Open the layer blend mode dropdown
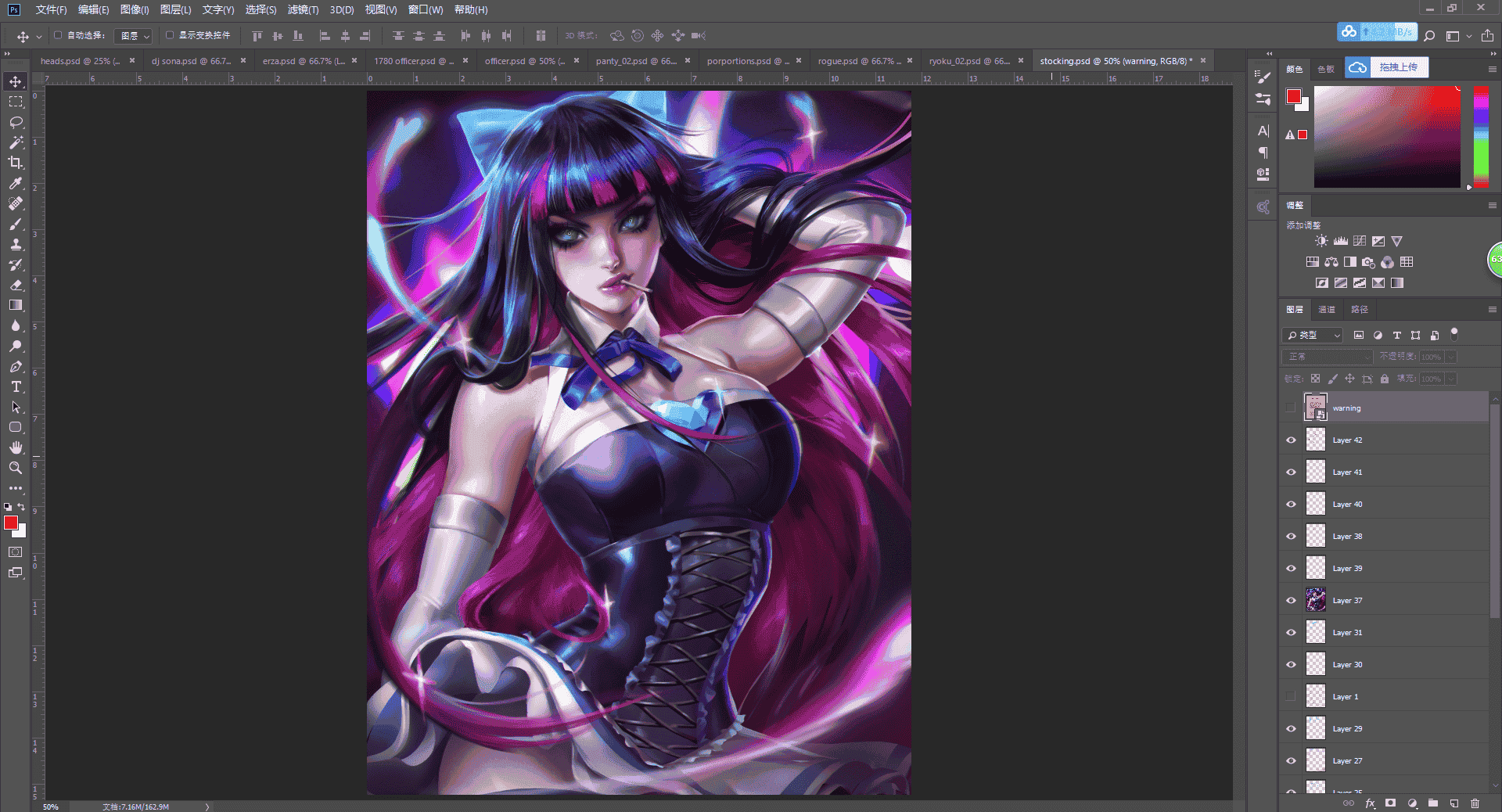This screenshot has width=1502, height=812. coord(1328,357)
